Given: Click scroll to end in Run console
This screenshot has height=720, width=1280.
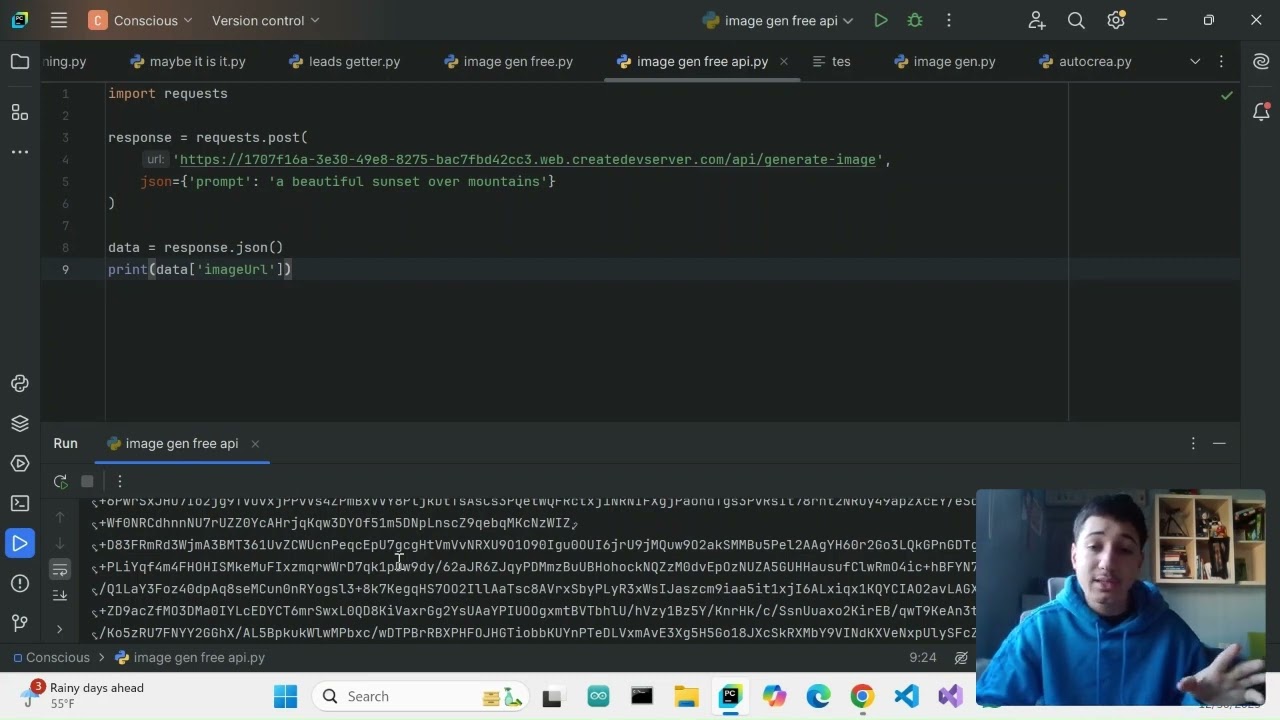Looking at the screenshot, I should click(x=60, y=595).
